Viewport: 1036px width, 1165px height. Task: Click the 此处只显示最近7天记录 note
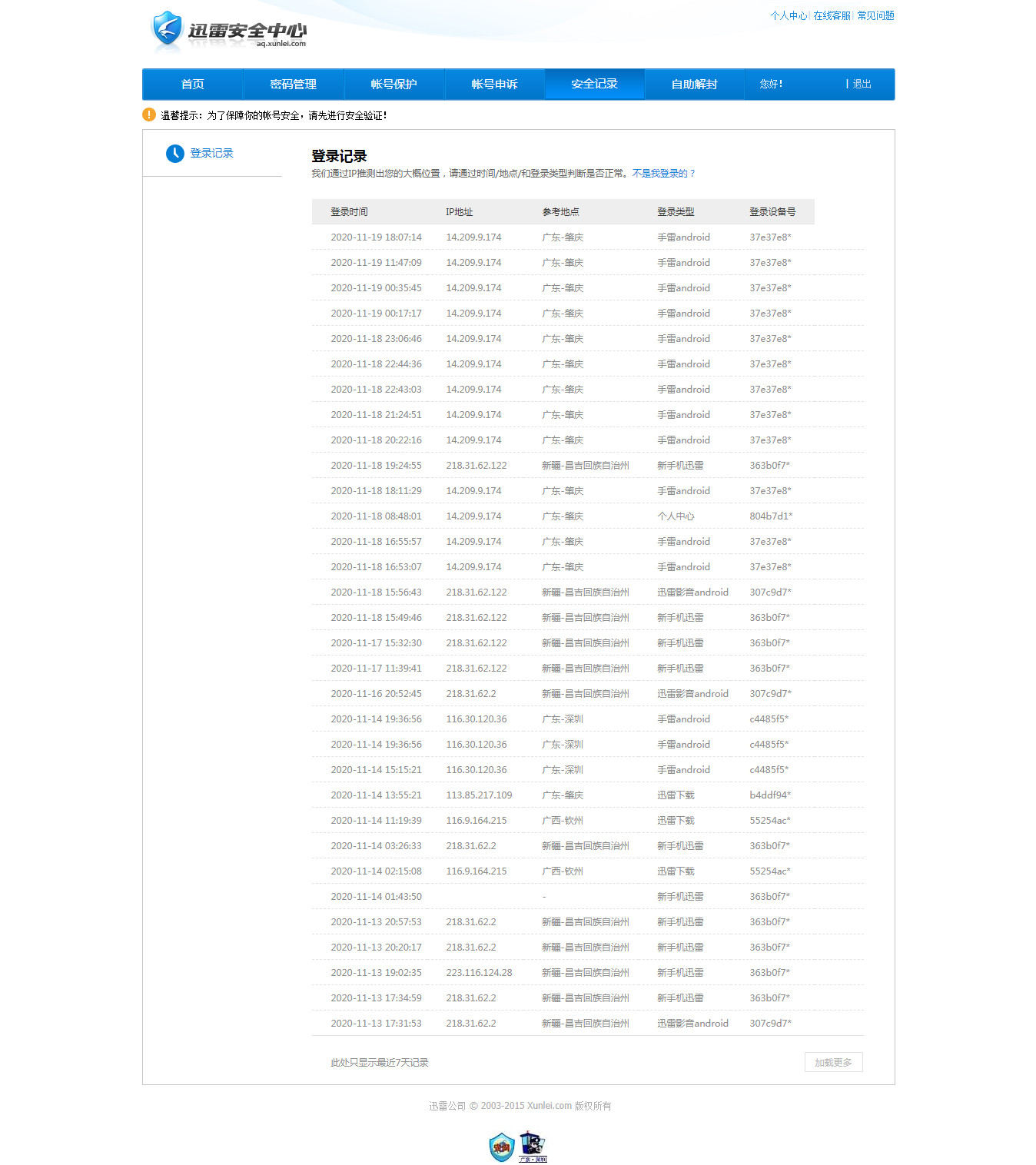380,1063
